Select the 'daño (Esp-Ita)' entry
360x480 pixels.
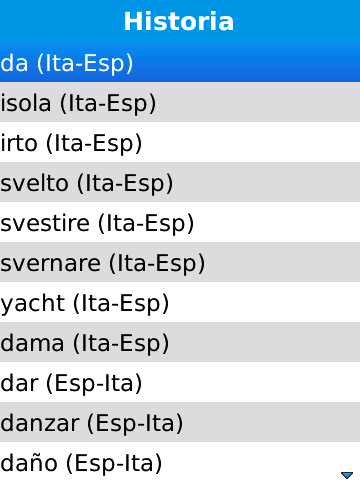[180, 461]
